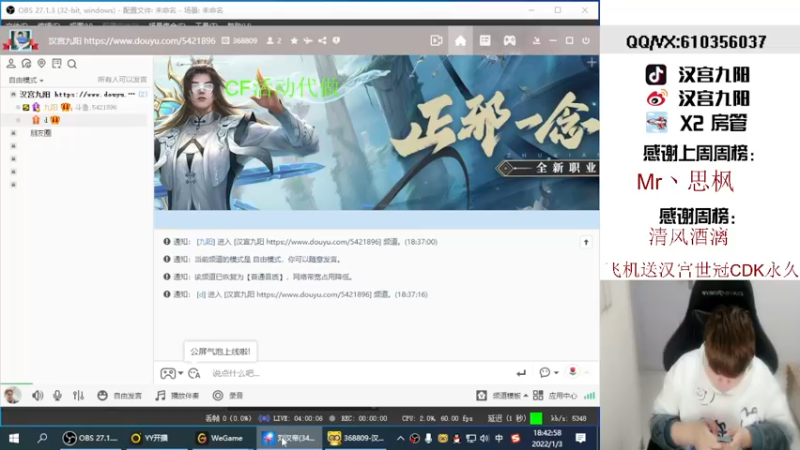Click the 中 input method indicator
The image size is (800, 450).
click(x=499, y=438)
